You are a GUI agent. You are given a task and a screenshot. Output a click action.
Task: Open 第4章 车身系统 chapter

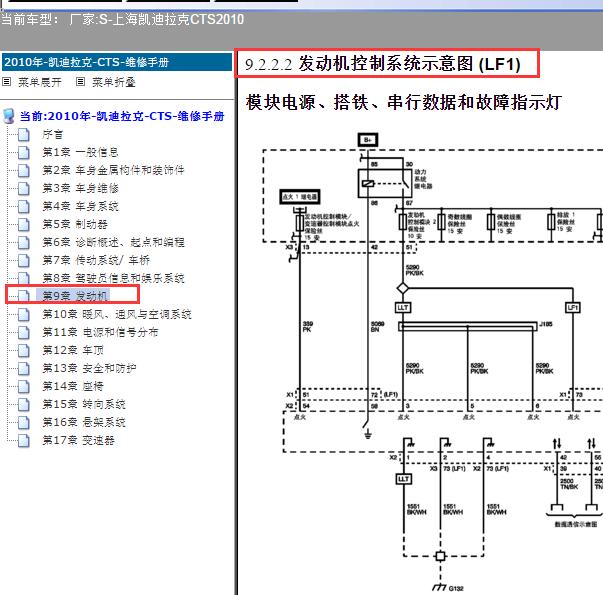[80, 206]
